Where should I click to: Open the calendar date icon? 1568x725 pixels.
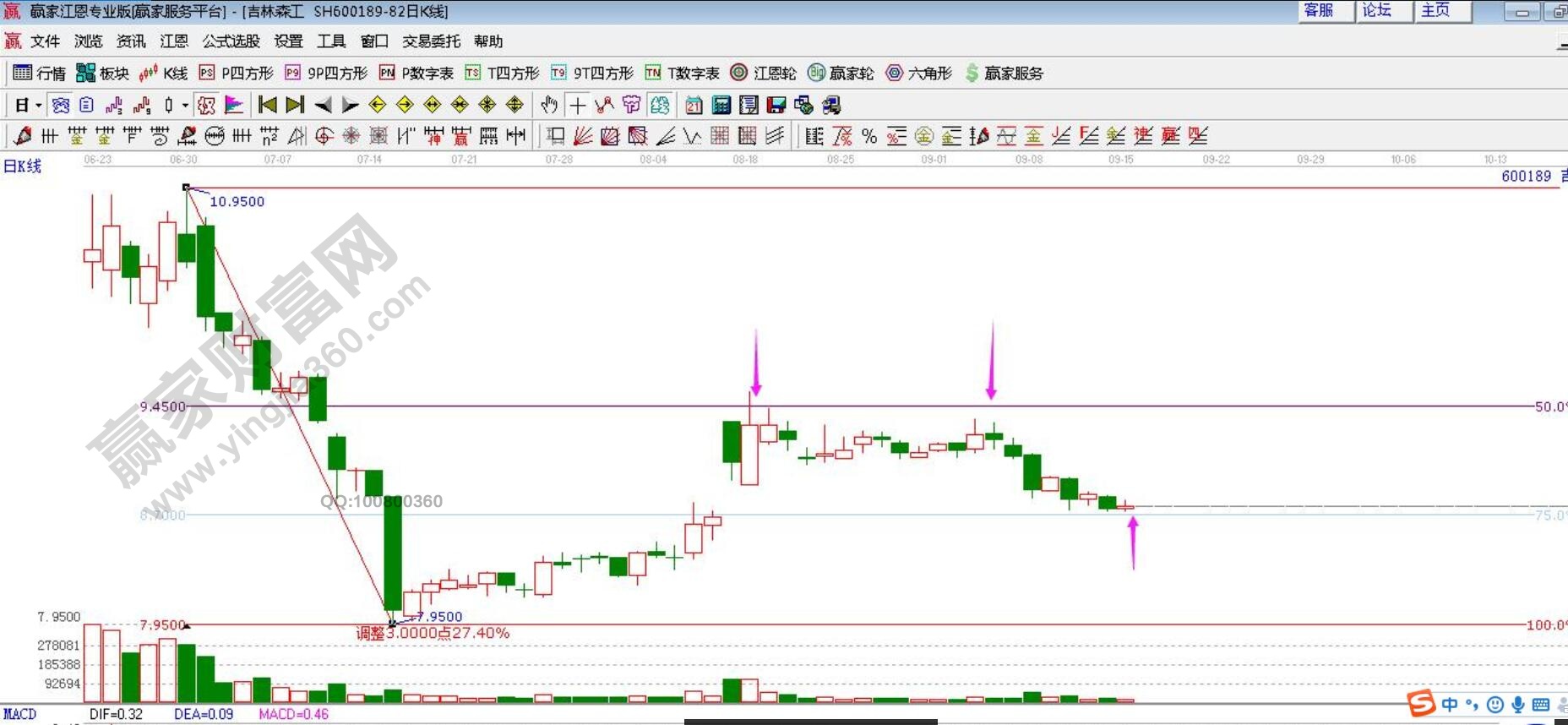tap(694, 105)
